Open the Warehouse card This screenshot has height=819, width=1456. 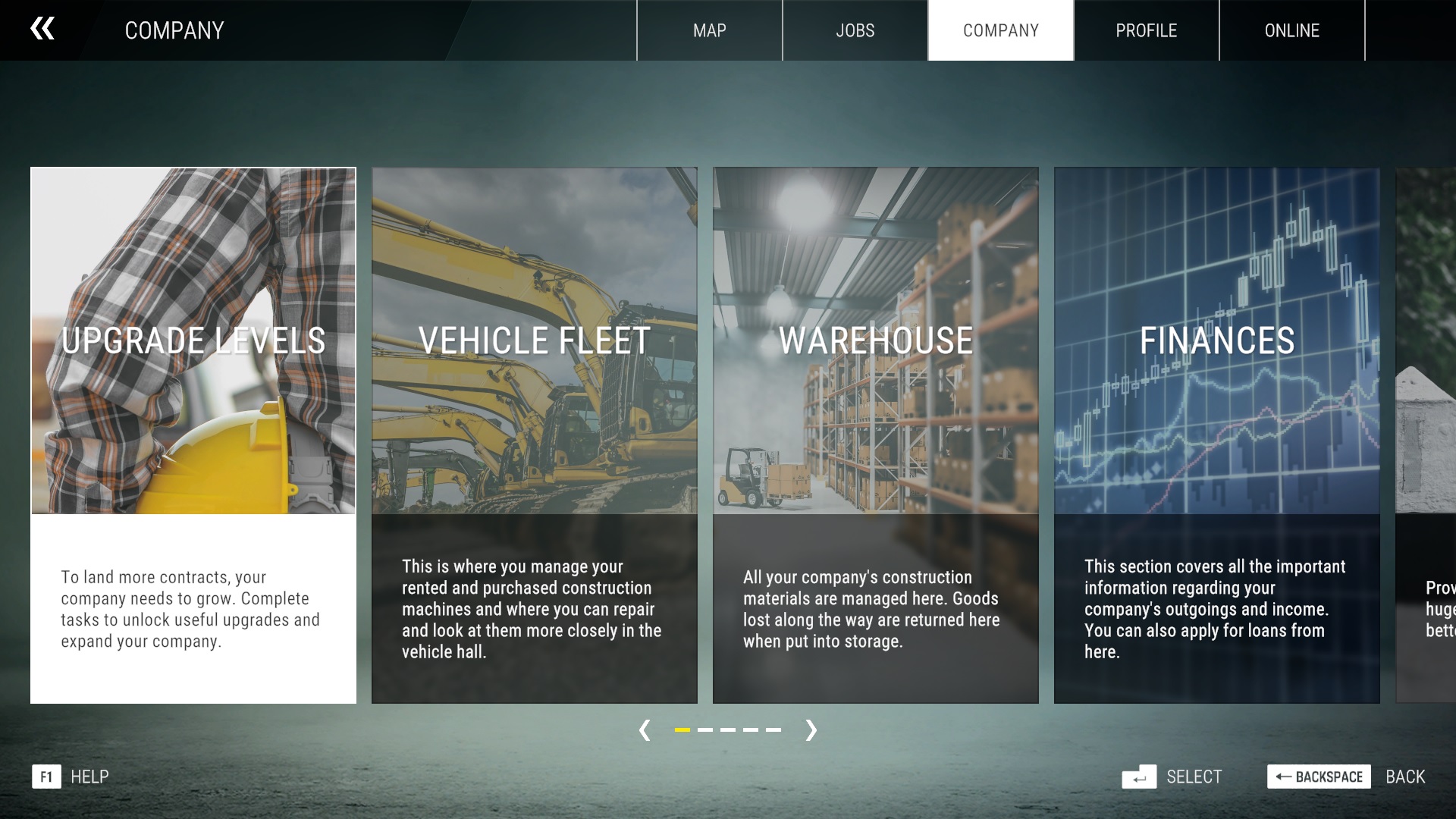[x=875, y=435]
